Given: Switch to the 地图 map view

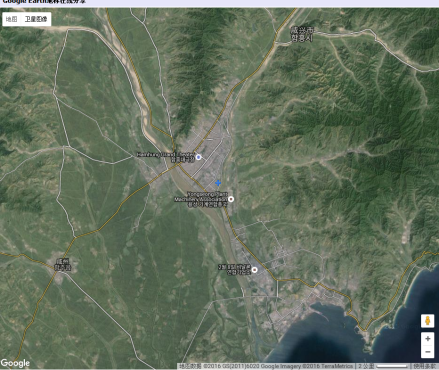Looking at the screenshot, I should coord(12,19).
